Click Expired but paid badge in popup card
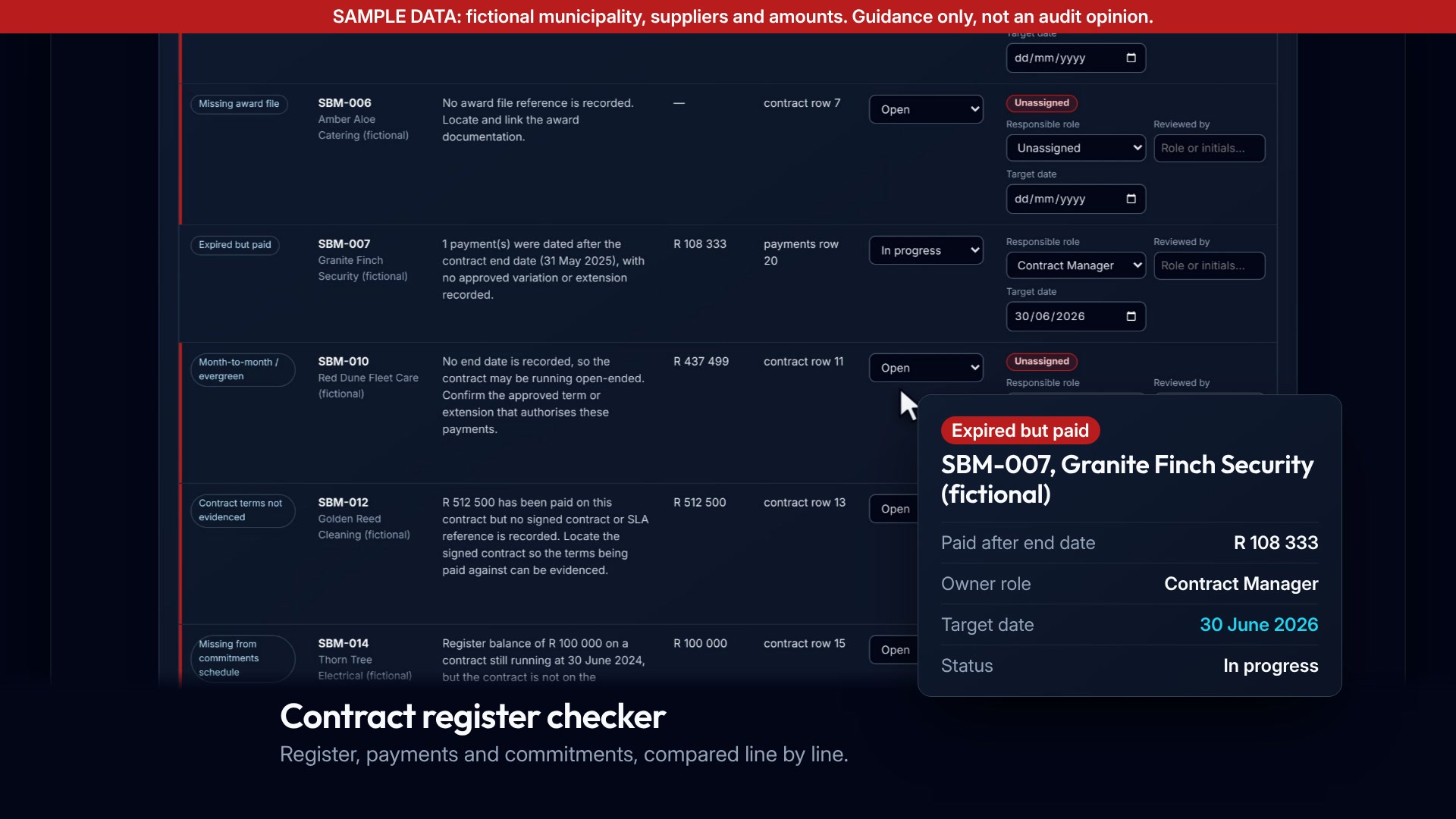 [1020, 431]
